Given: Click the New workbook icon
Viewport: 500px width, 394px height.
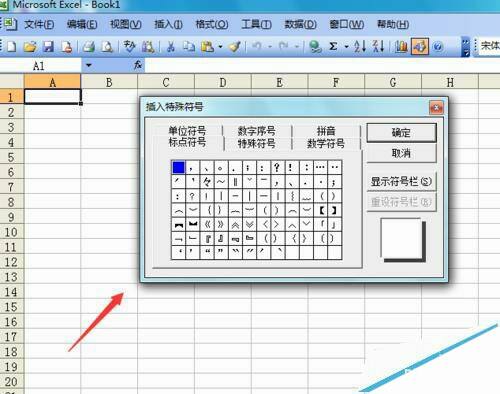Looking at the screenshot, I should (11, 47).
